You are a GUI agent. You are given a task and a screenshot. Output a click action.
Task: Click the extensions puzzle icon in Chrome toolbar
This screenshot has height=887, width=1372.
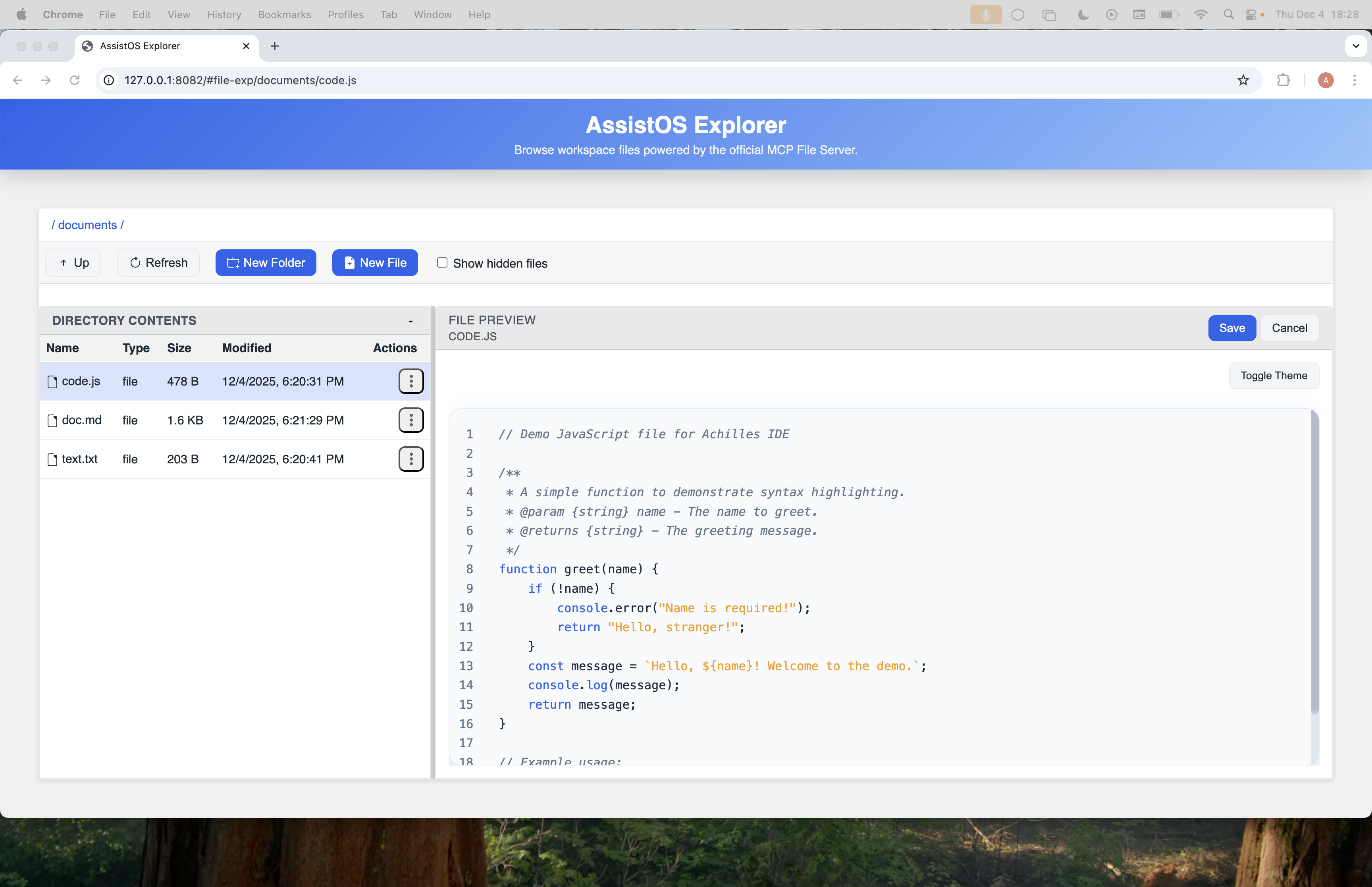click(1283, 80)
